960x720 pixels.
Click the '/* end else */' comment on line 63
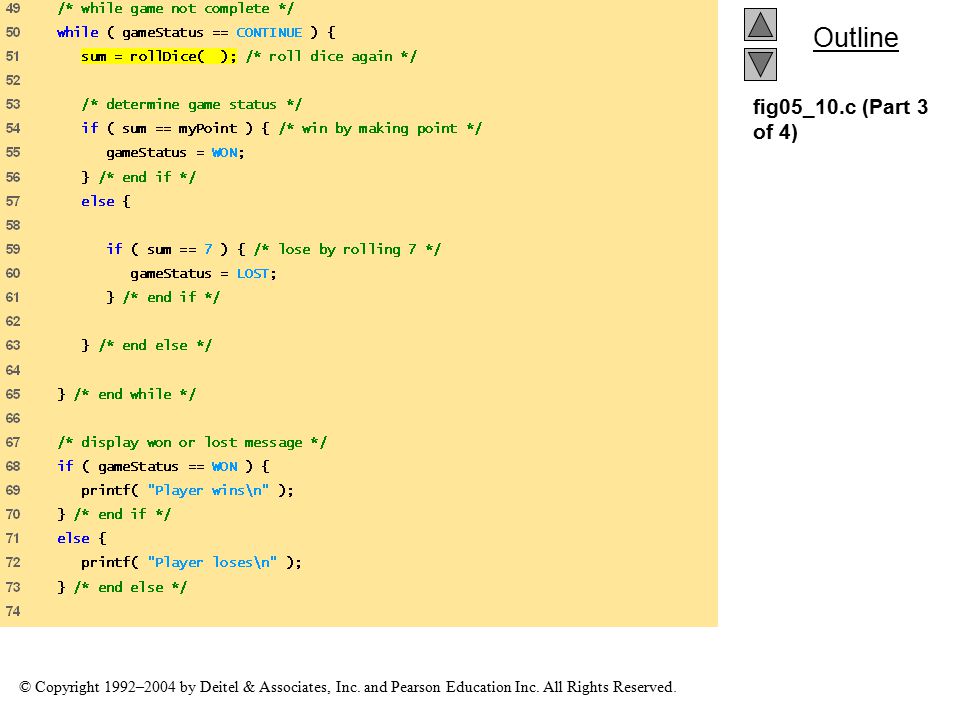click(x=155, y=345)
